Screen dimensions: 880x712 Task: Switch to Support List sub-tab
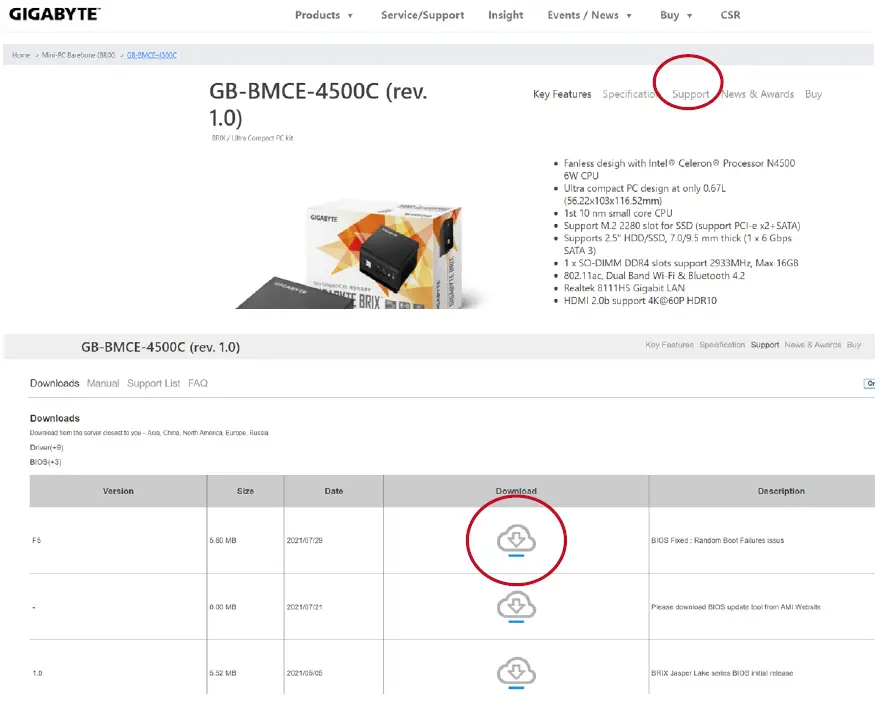click(x=153, y=383)
